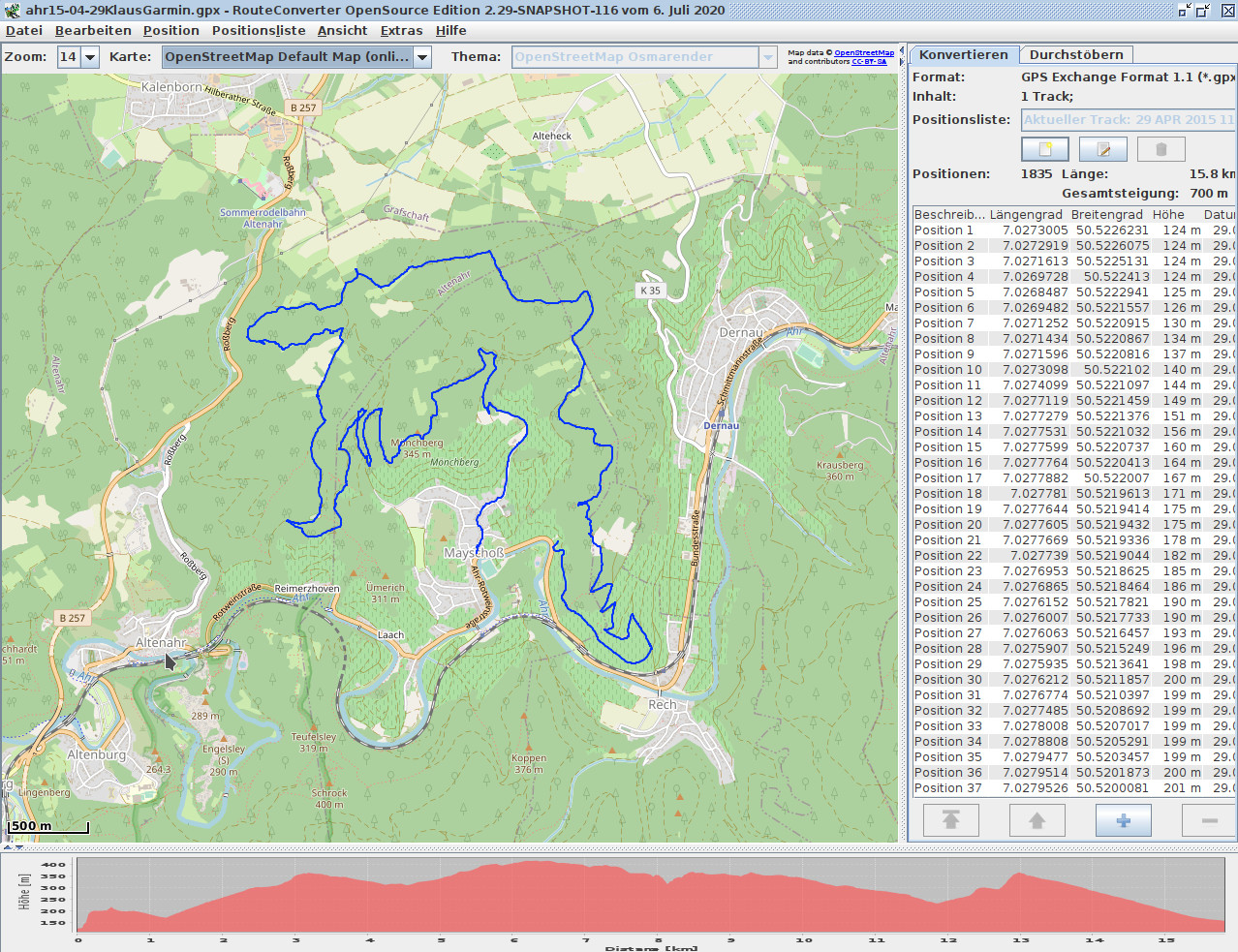Click elevation 130 m in Position 7
The height and width of the screenshot is (952, 1238).
point(1182,323)
